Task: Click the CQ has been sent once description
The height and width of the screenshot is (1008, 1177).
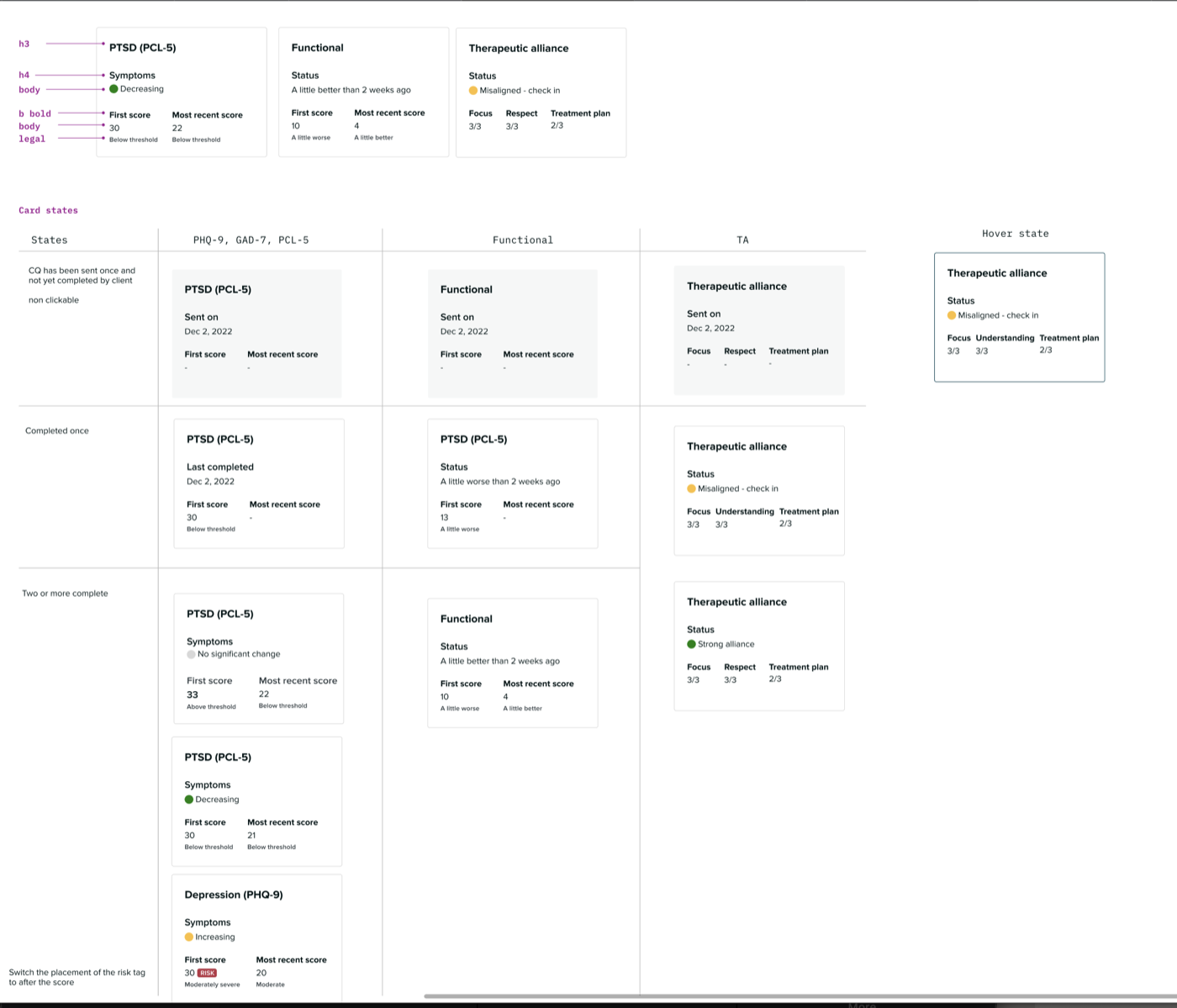Action: coord(82,276)
